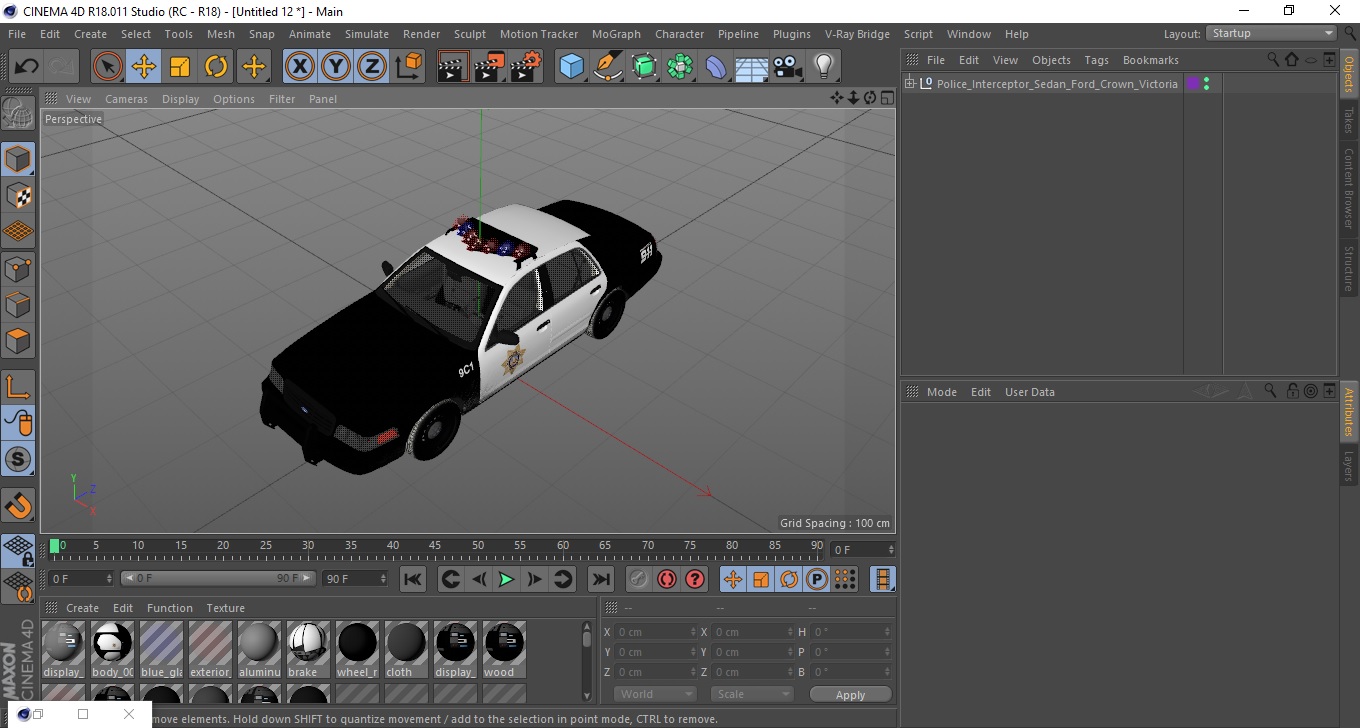Image resolution: width=1360 pixels, height=728 pixels.
Task: Open the Layout Startup dropdown
Action: tap(1271, 34)
